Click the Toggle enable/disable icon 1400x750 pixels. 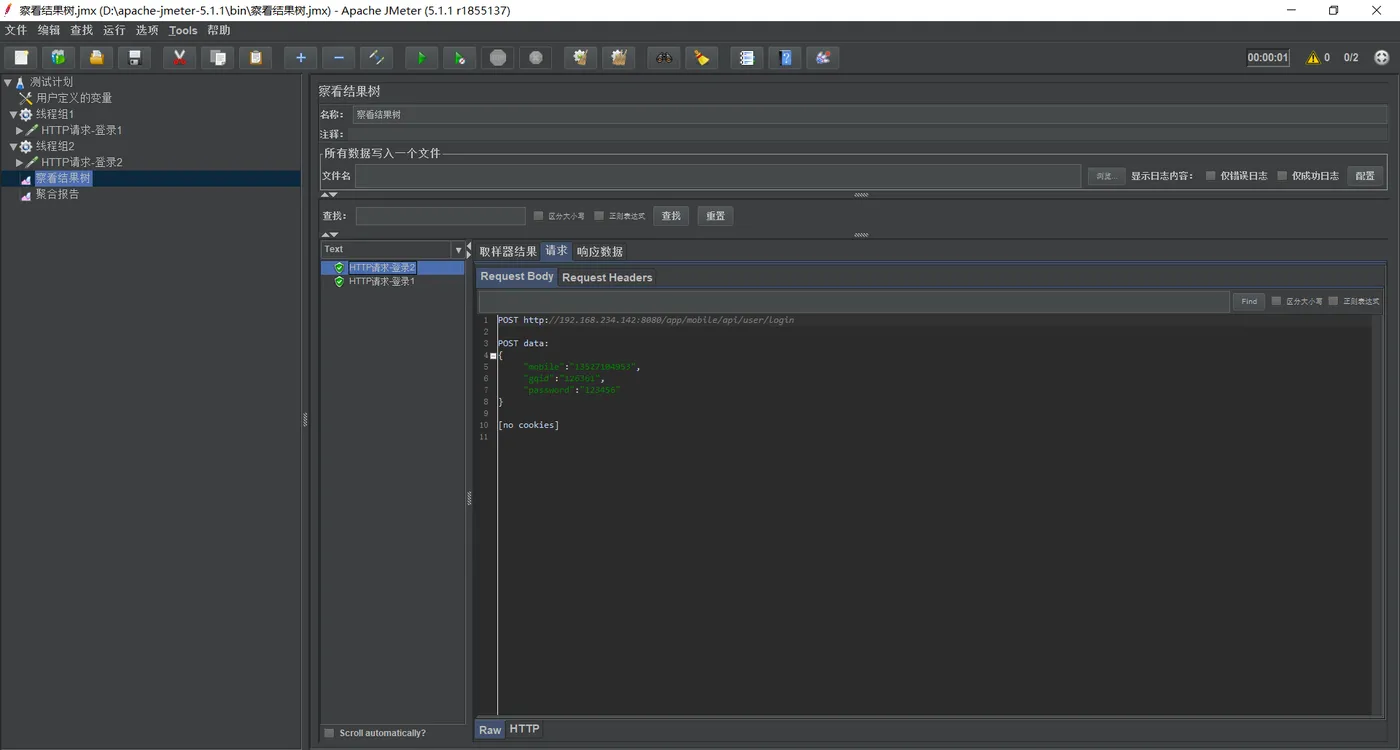(x=376, y=57)
